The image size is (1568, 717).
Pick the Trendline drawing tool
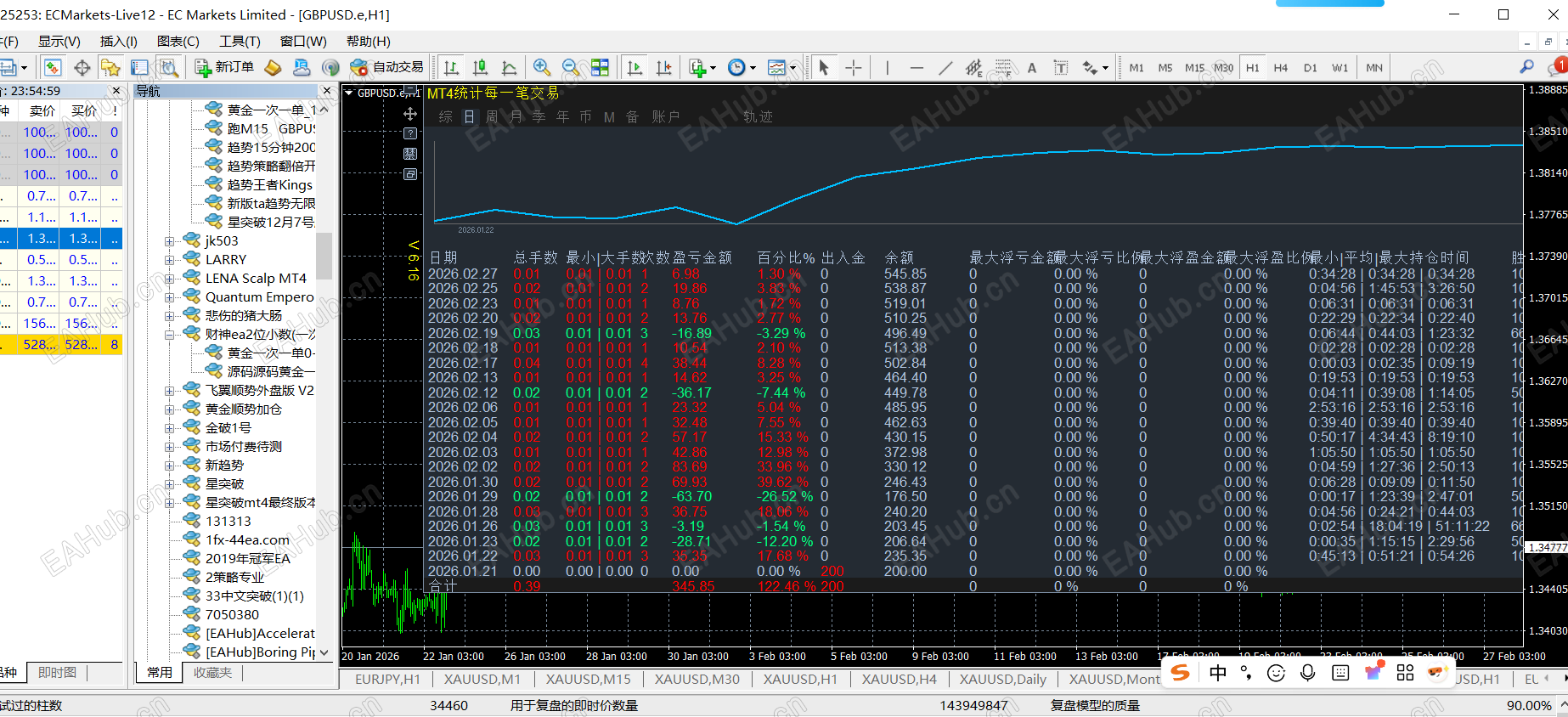pyautogui.click(x=945, y=68)
